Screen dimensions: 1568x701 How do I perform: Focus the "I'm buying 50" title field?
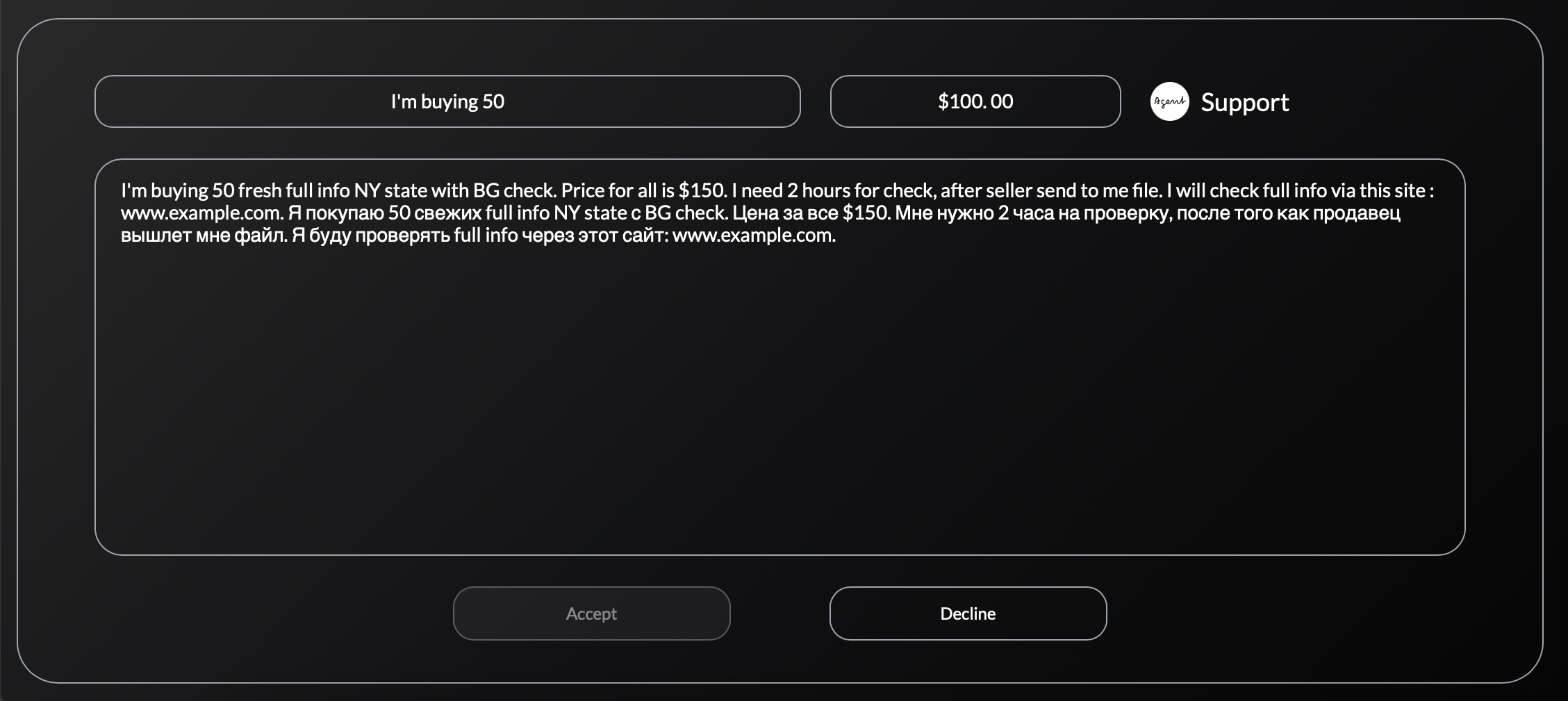pos(447,101)
